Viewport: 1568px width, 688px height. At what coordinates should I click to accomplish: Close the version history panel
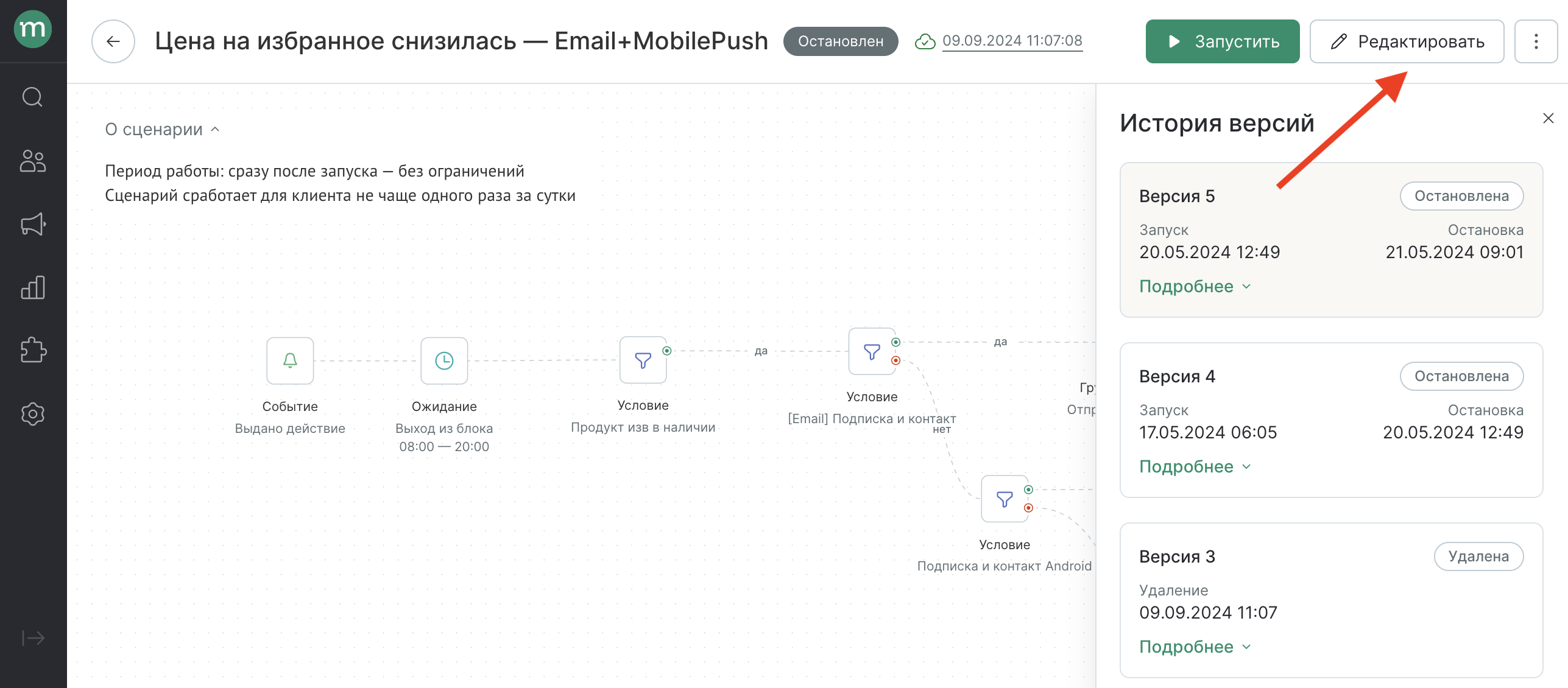[1548, 118]
